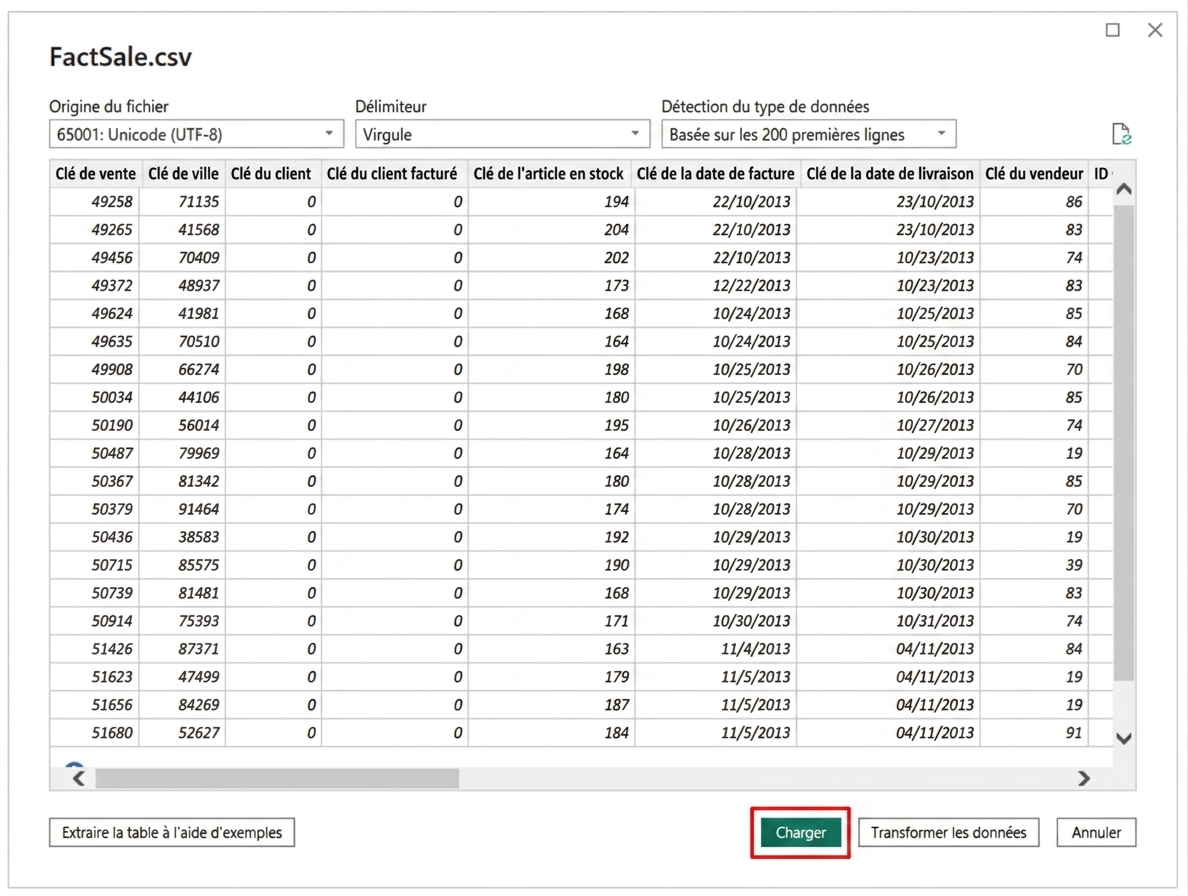
Task: Click article key value 194
Action: coord(616,201)
